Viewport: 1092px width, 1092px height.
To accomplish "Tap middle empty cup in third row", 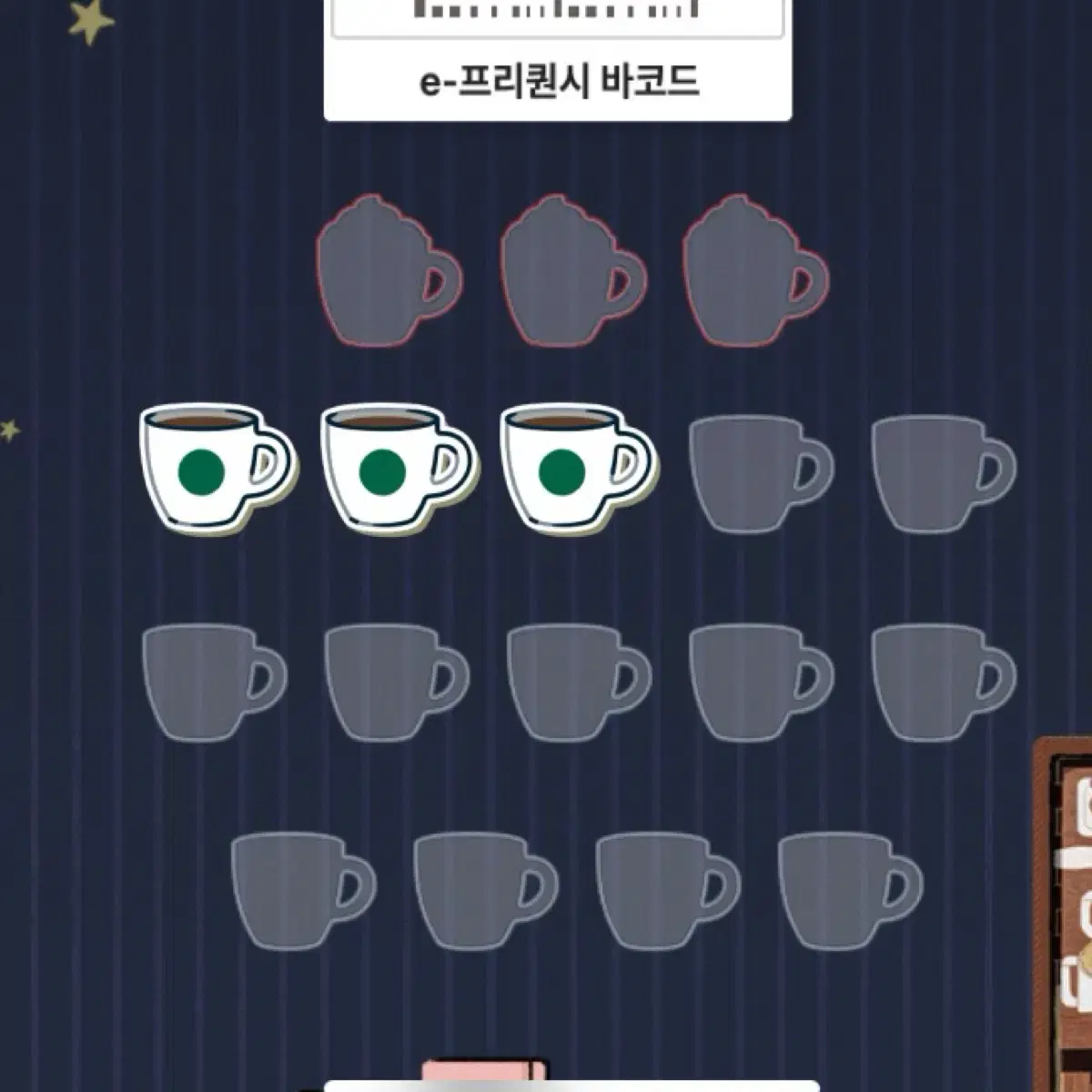I will pyautogui.click(x=580, y=682).
